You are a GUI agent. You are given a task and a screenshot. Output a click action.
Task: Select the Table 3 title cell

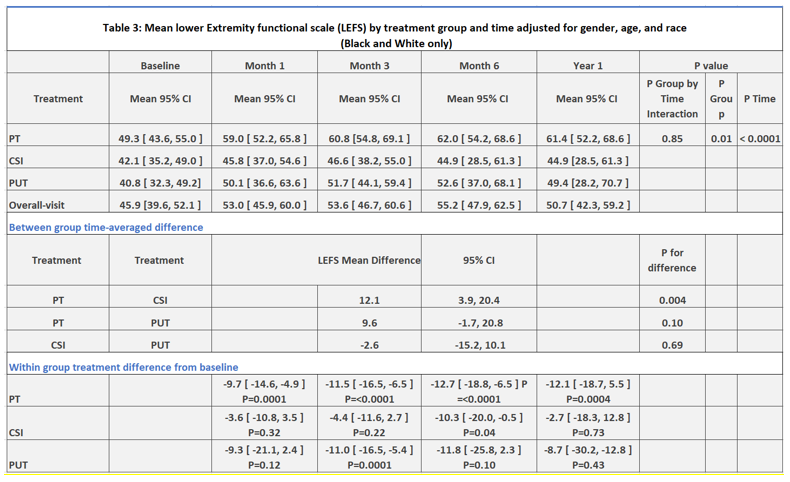coord(395,29)
